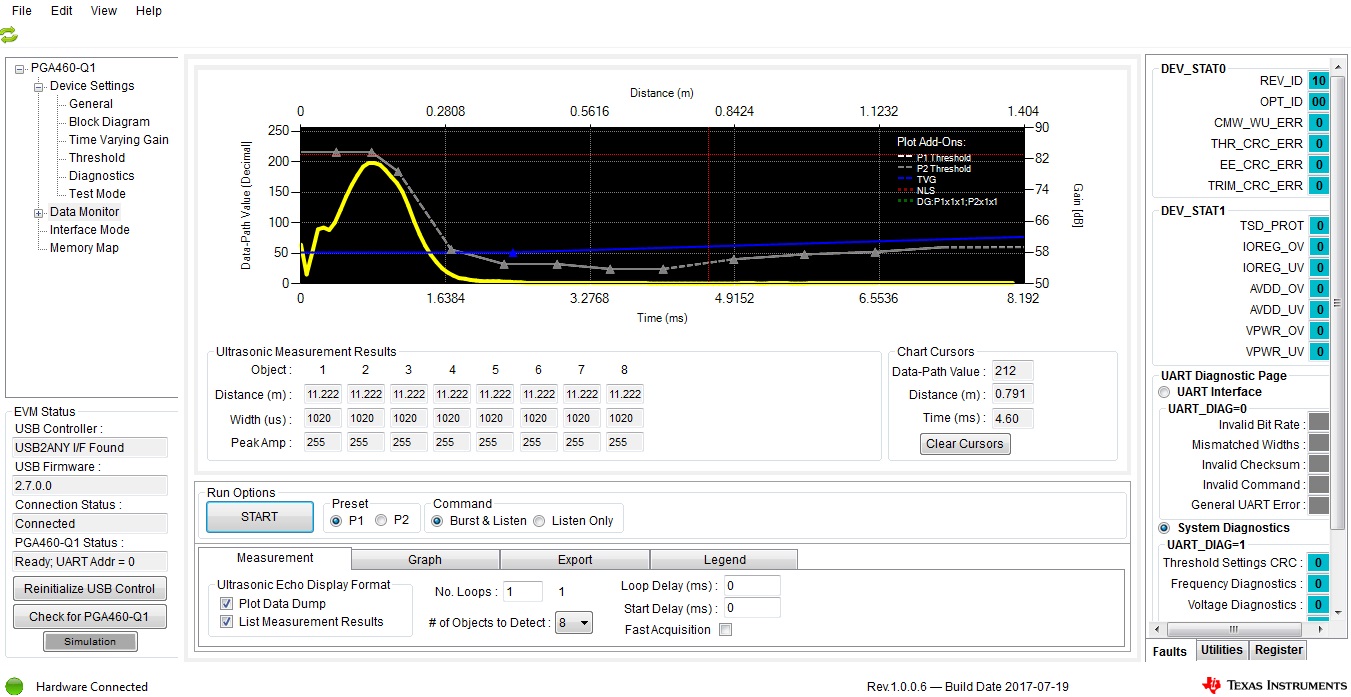This screenshot has width=1351, height=697.
Task: Open General under Device Settings
Action: pos(91,104)
